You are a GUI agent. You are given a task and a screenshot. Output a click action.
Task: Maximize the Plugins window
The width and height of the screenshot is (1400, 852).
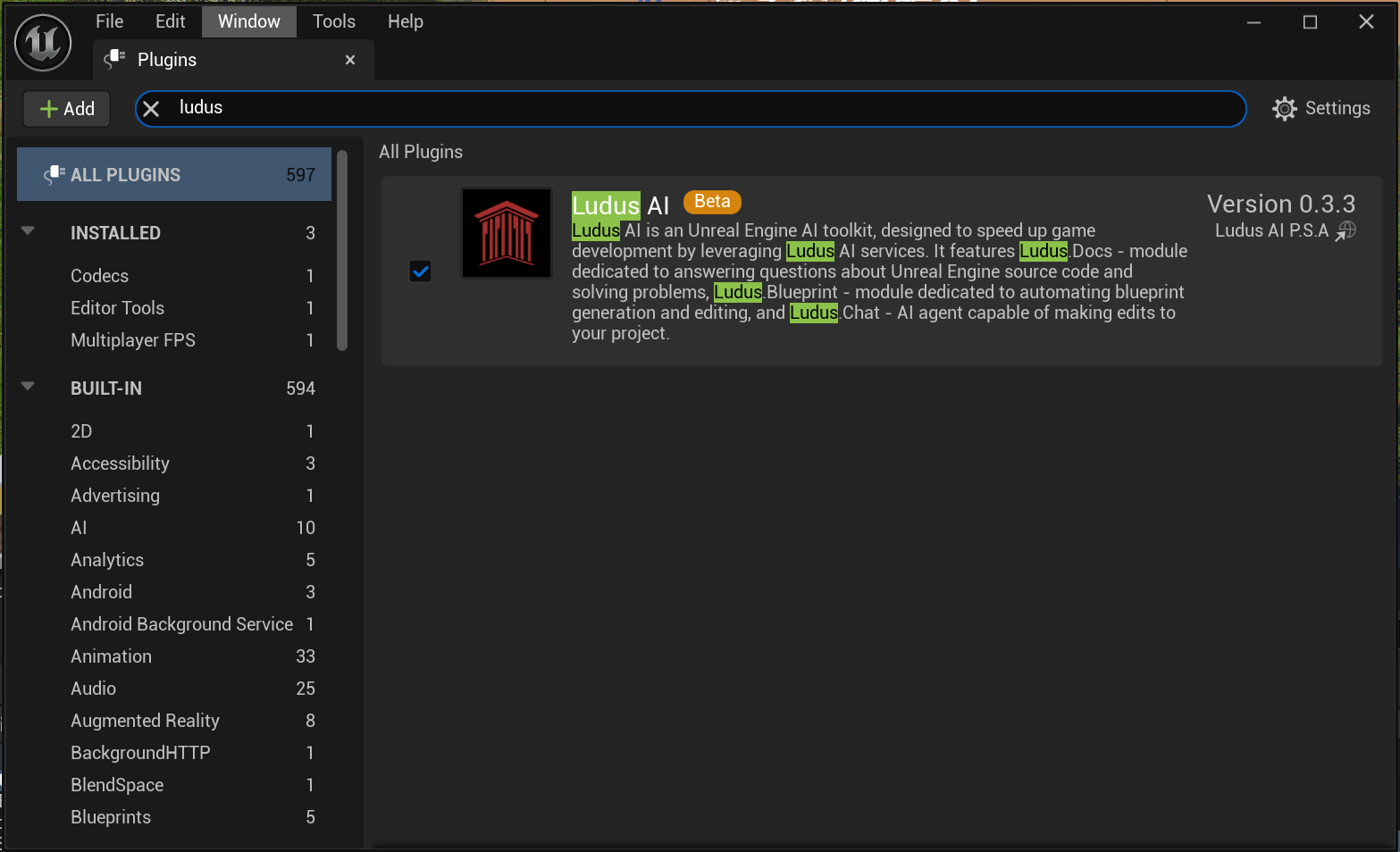pyautogui.click(x=1310, y=22)
